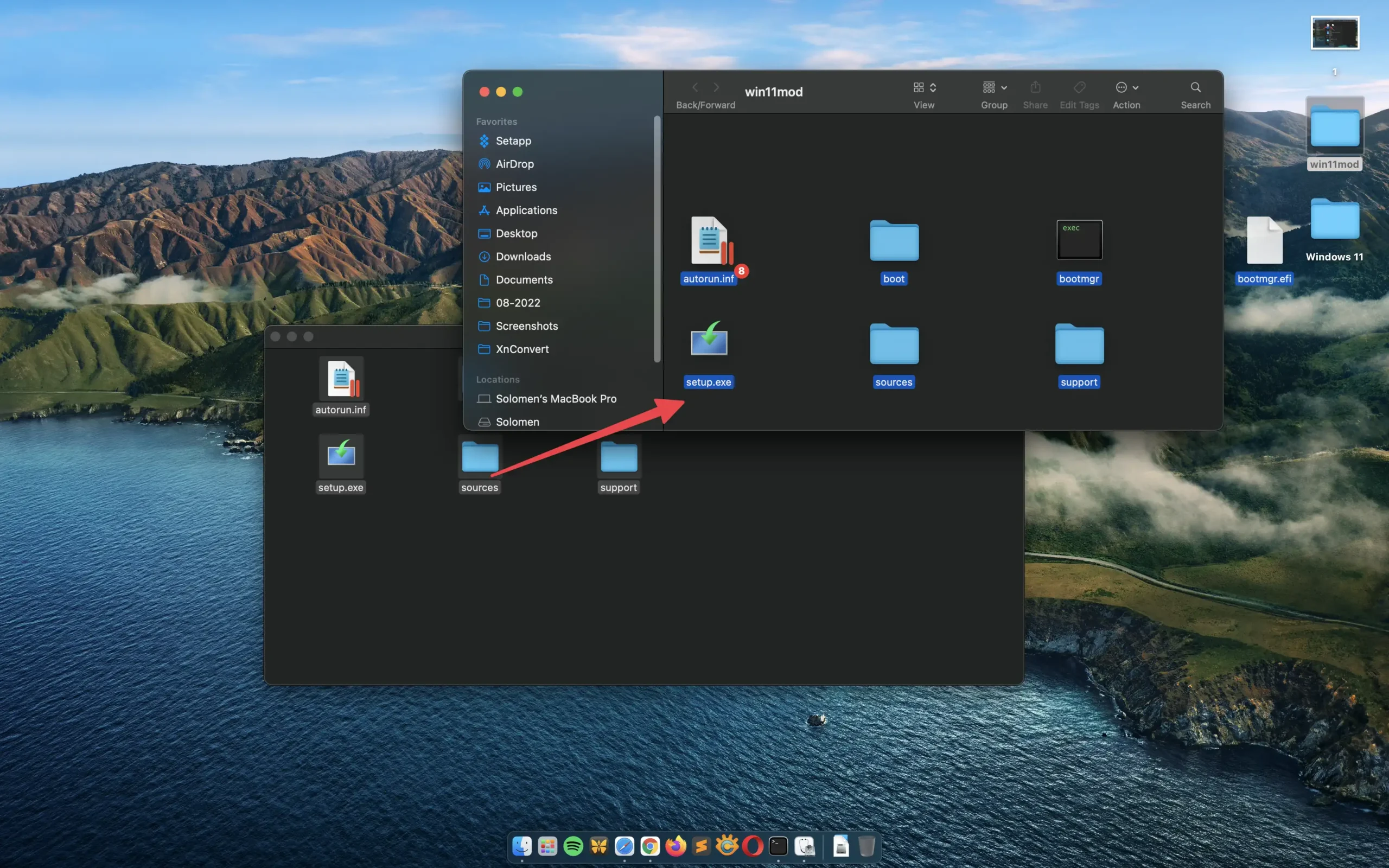Select setup.exe in the background Finder window
The width and height of the screenshot is (1389, 868).
pyautogui.click(x=341, y=464)
